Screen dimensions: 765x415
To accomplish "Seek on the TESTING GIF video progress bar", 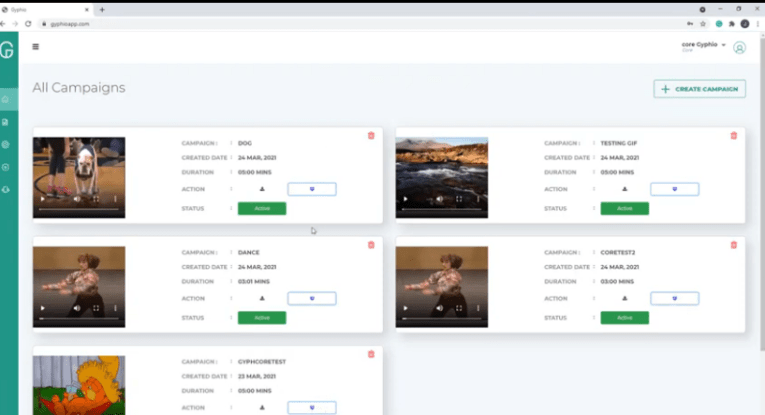I will tap(442, 209).
